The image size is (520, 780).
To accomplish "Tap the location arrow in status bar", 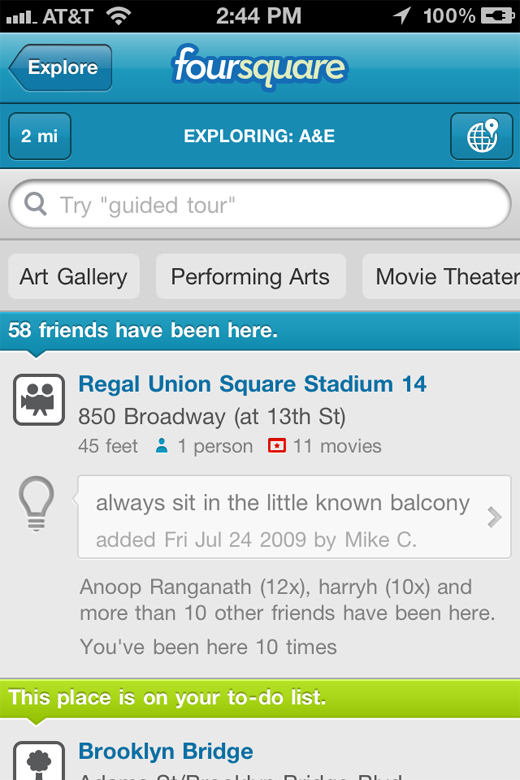I will point(402,15).
